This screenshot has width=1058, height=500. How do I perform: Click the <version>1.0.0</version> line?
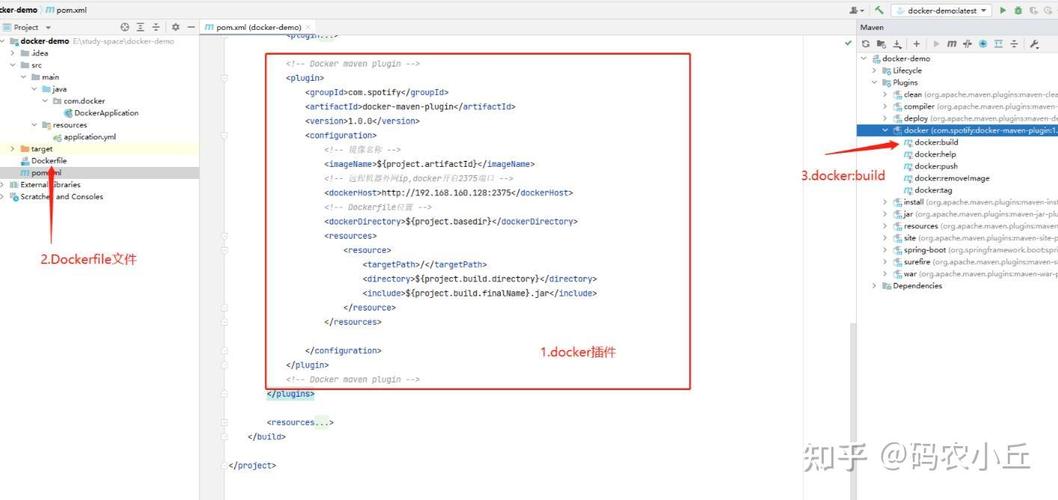point(362,121)
